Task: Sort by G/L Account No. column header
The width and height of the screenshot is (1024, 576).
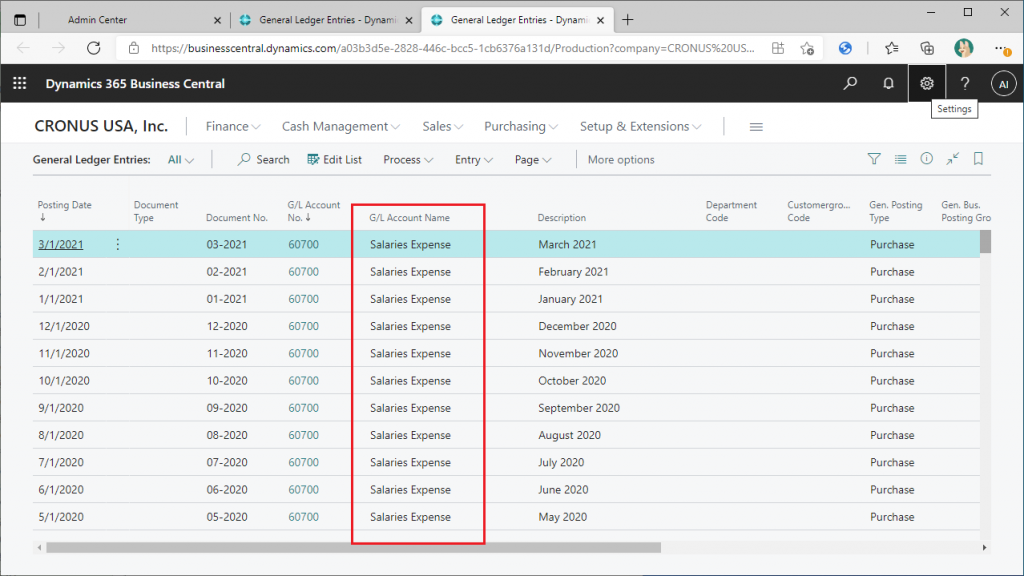Action: click(x=313, y=210)
